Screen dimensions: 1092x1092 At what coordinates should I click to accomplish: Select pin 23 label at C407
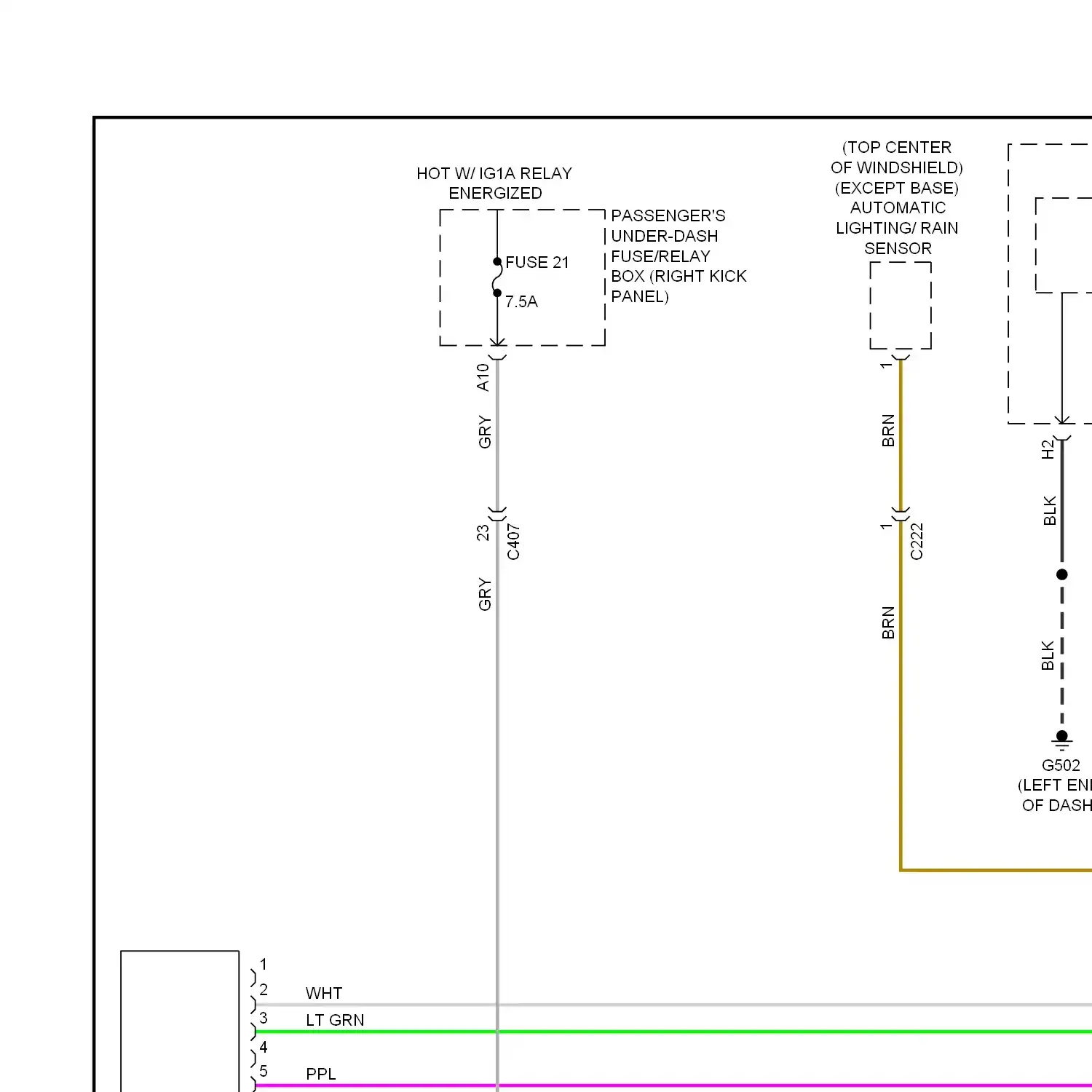coord(483,533)
